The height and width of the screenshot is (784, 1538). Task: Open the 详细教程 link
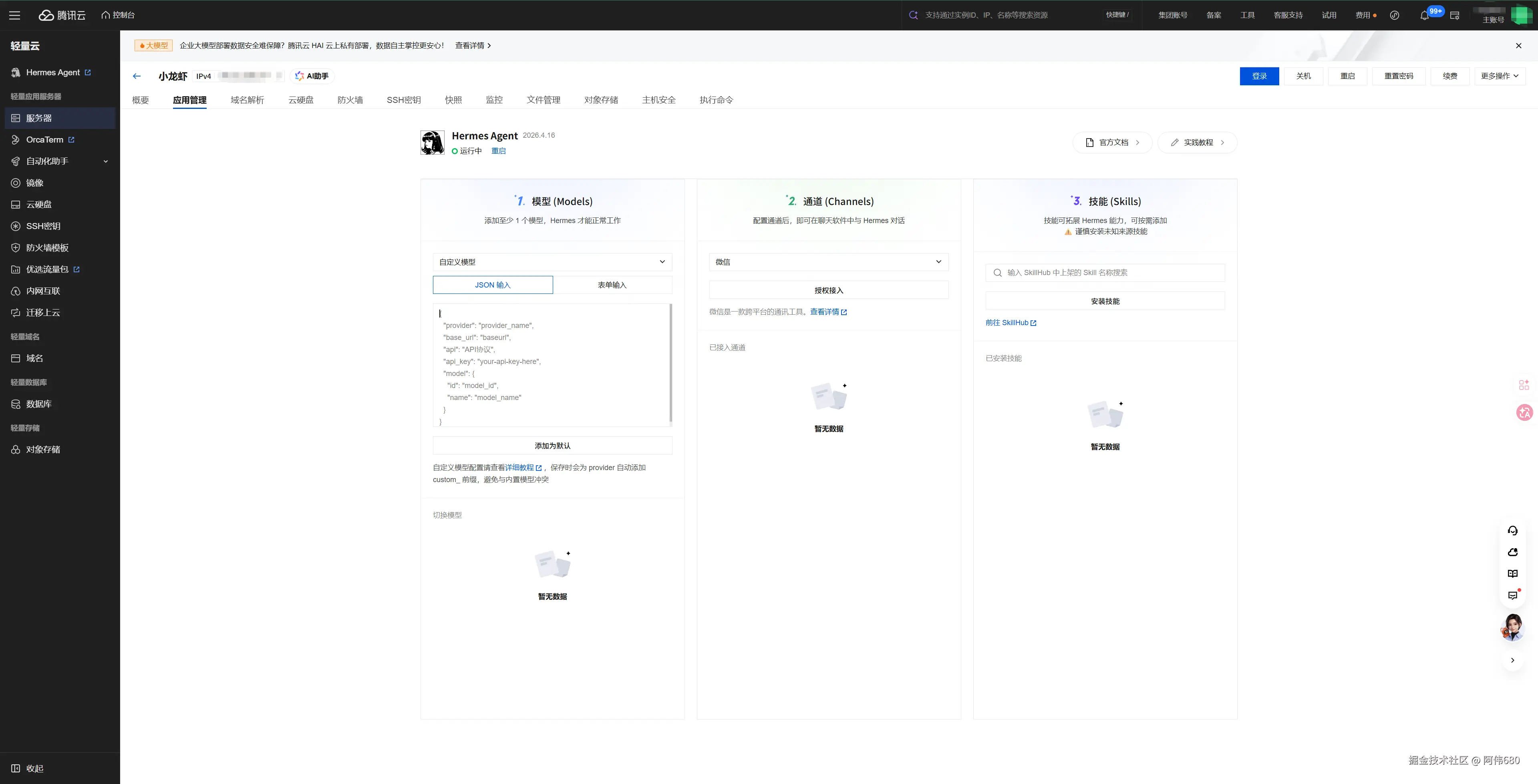(x=523, y=468)
